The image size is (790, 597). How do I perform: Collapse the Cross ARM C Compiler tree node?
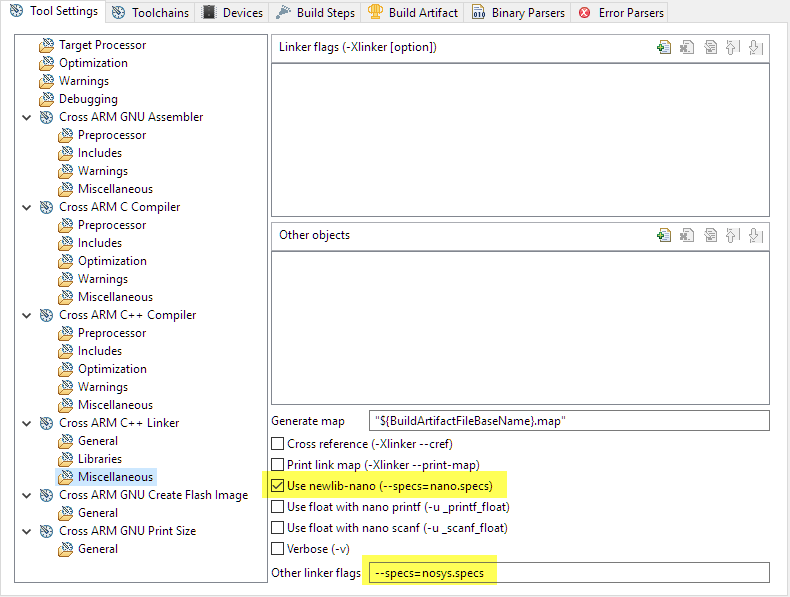point(26,207)
